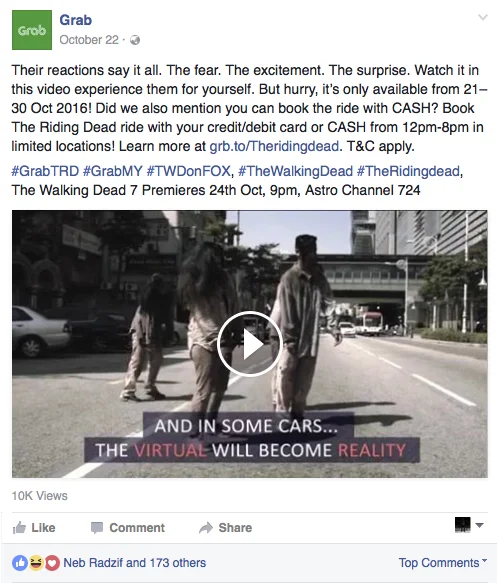This screenshot has width=497, height=583.
Task: Click the Comment speech bubble button
Action: pos(128,528)
